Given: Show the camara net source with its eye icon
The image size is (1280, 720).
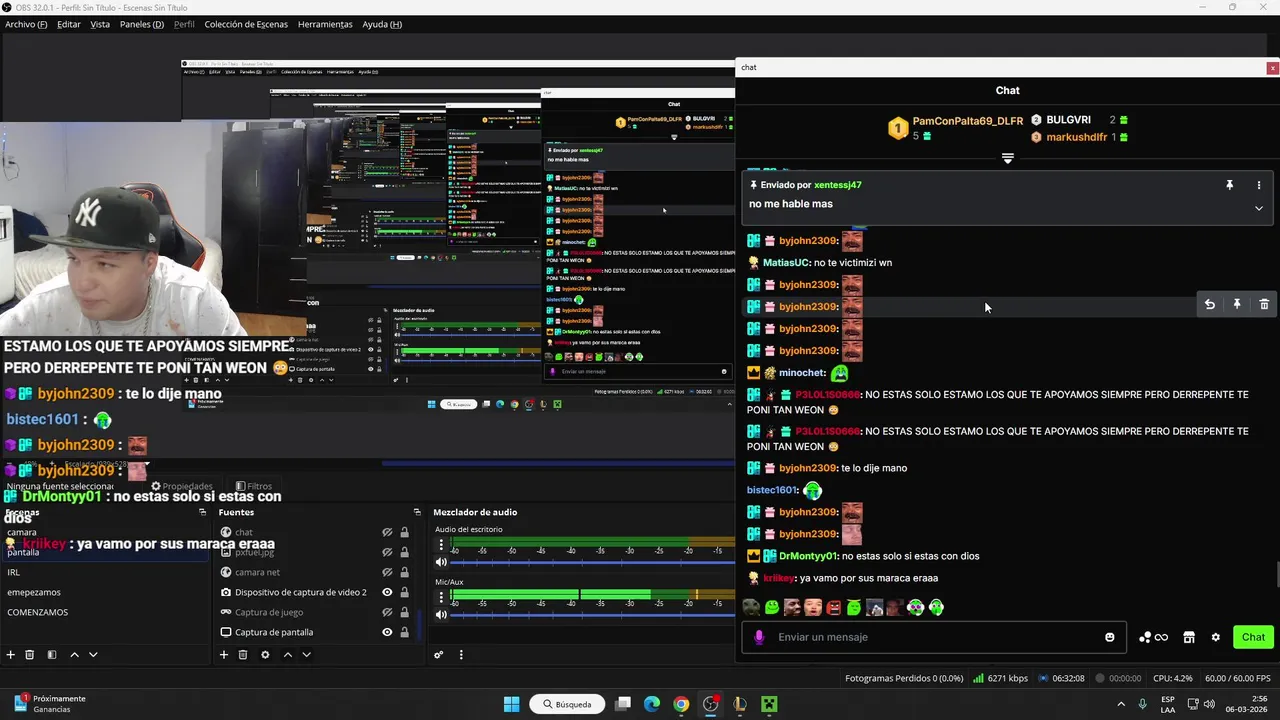Looking at the screenshot, I should [x=387, y=572].
